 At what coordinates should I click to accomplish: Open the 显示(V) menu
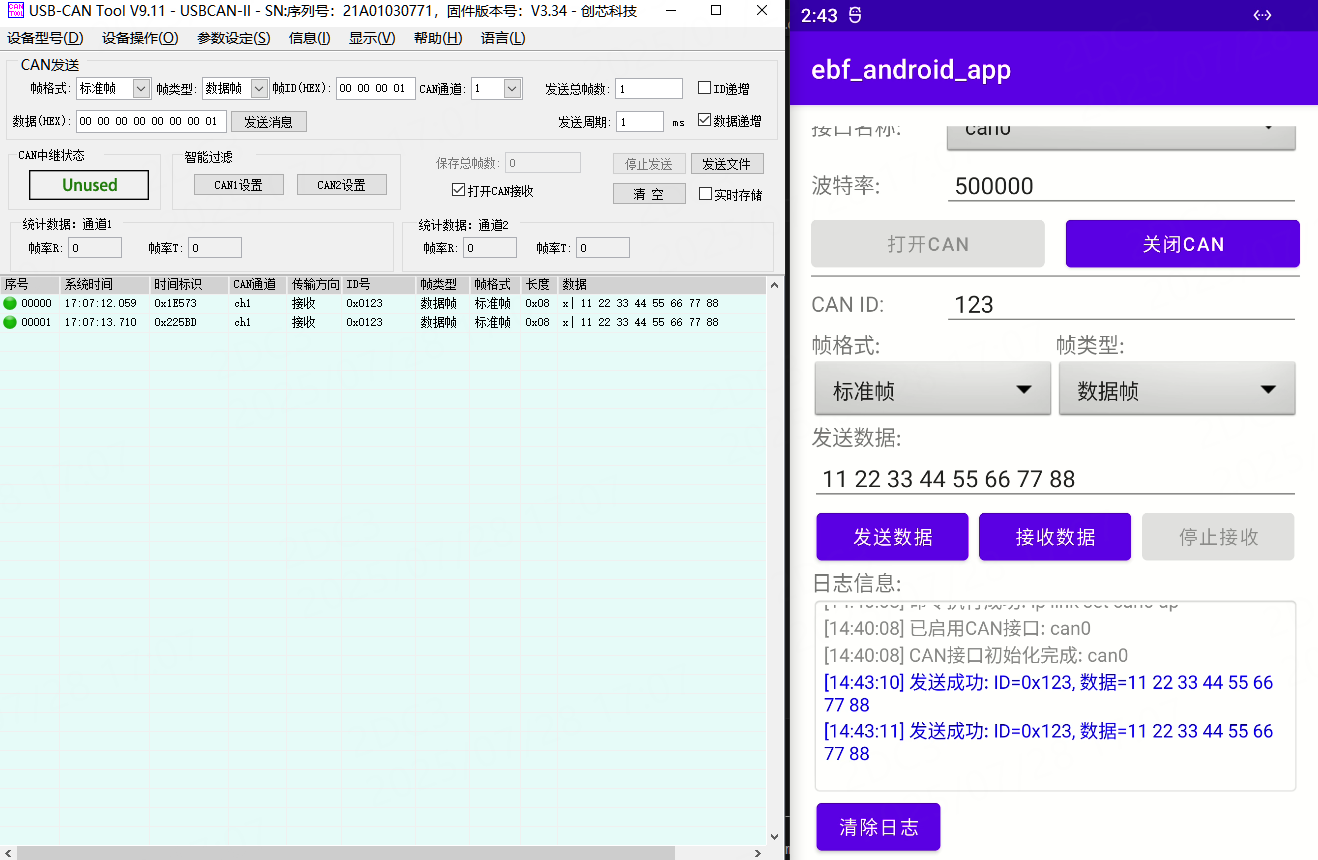pyautogui.click(x=372, y=38)
